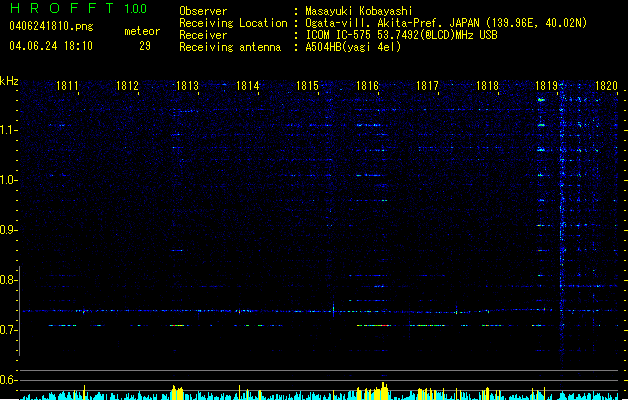629x400 pixels.
Task: Click the Observer label
Action: [203, 11]
